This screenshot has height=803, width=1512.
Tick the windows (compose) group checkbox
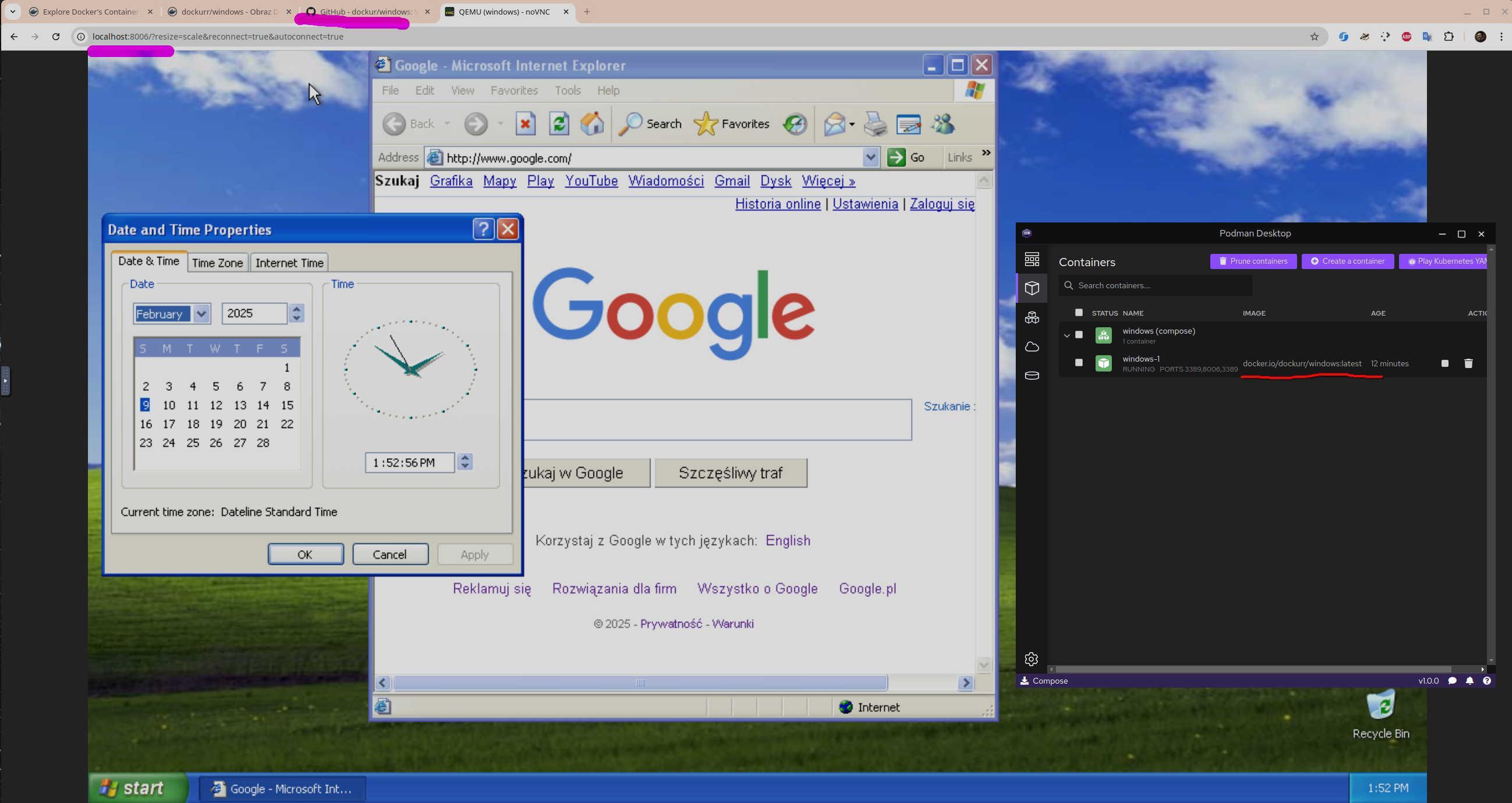[1078, 335]
